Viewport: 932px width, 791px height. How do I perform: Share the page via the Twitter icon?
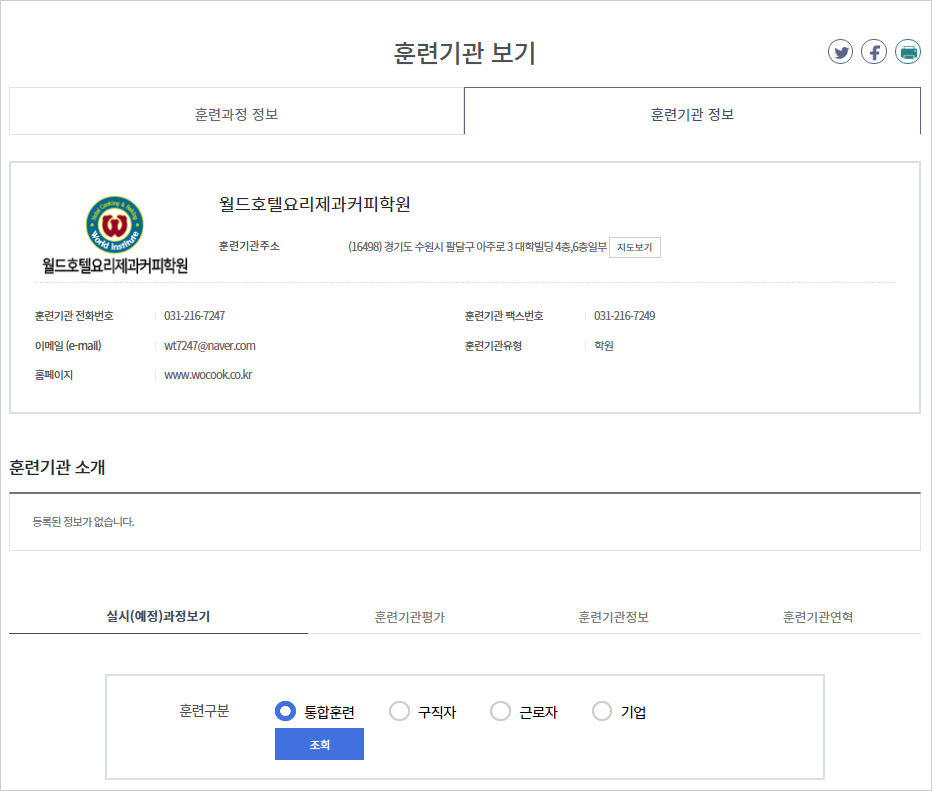(841, 52)
